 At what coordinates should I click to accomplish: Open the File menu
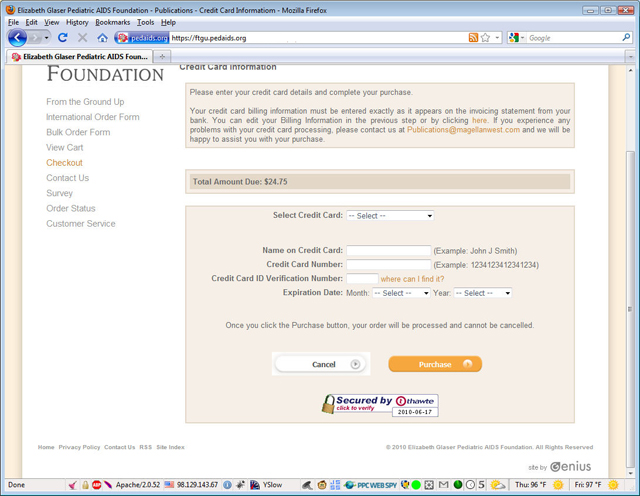click(x=13, y=22)
